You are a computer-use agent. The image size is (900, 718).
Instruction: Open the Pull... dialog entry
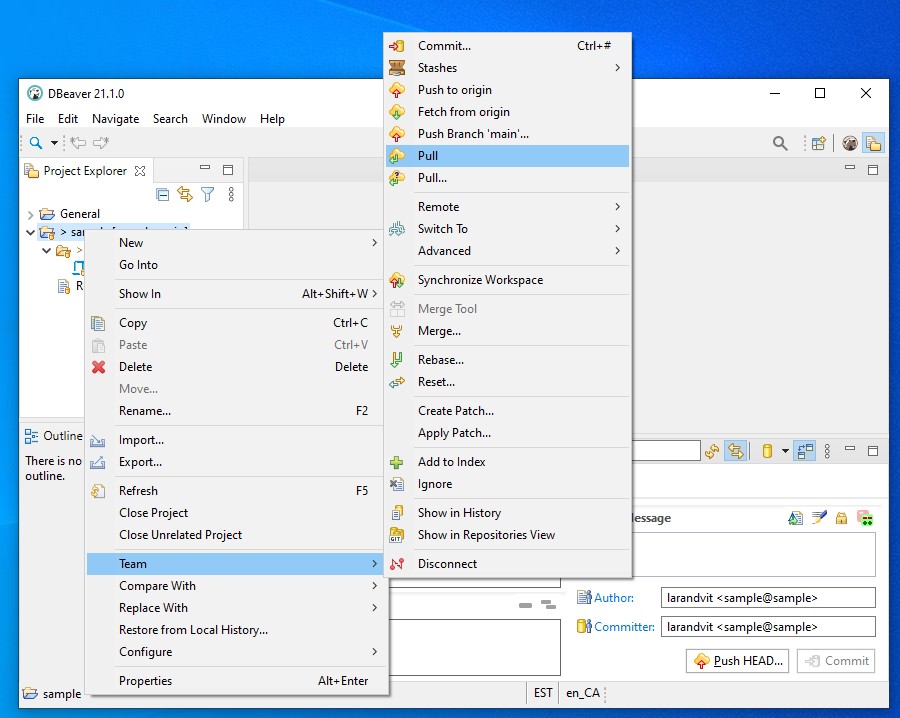pyautogui.click(x=507, y=178)
